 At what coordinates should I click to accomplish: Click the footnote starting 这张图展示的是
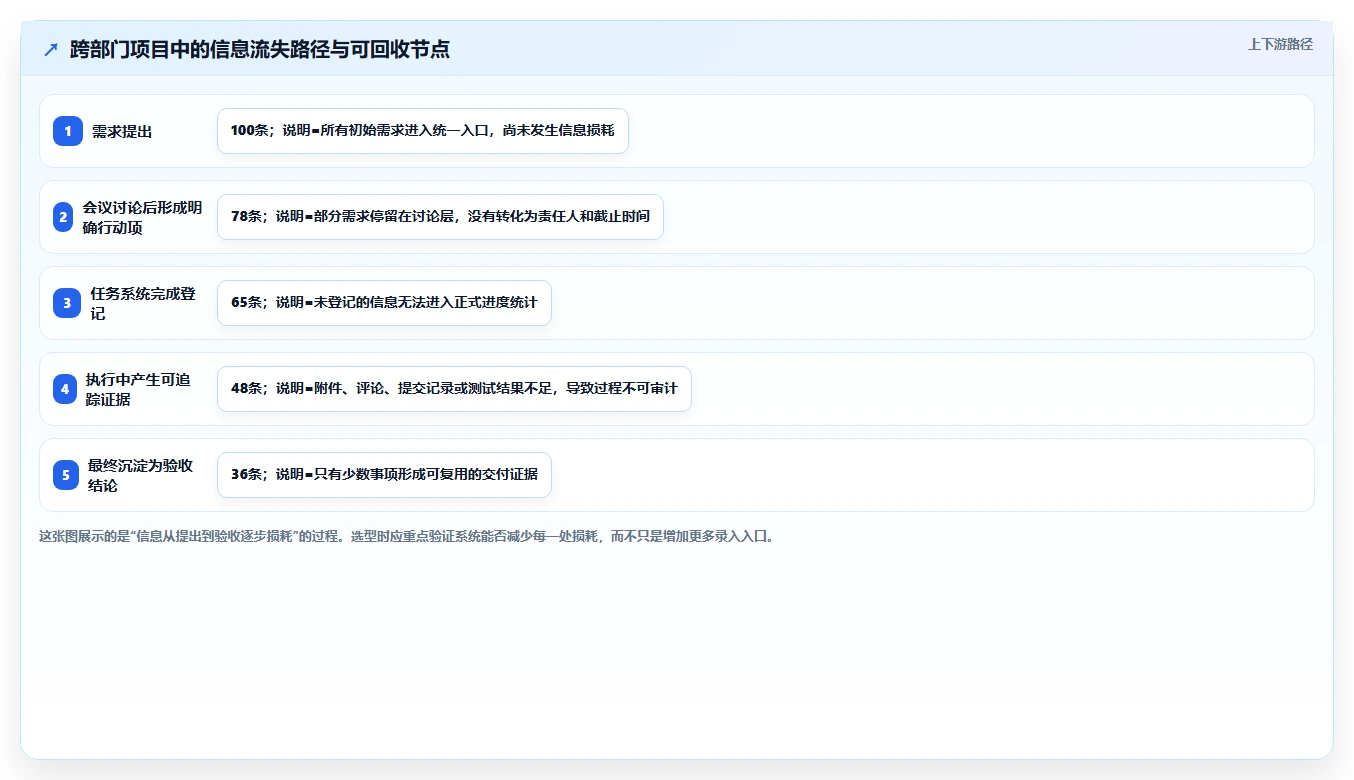(407, 536)
